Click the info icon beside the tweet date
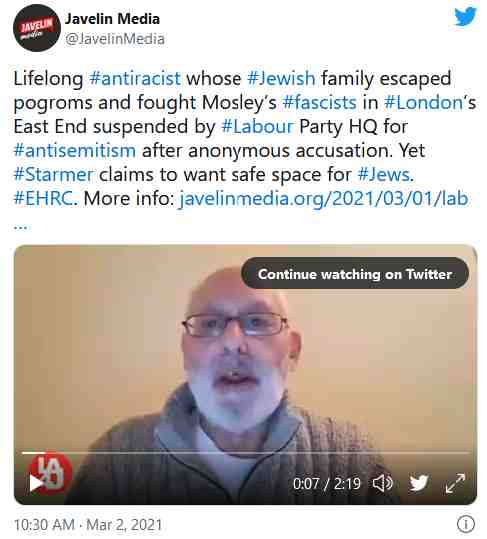Image resolution: width=487 pixels, height=539 pixels. [x=466, y=525]
